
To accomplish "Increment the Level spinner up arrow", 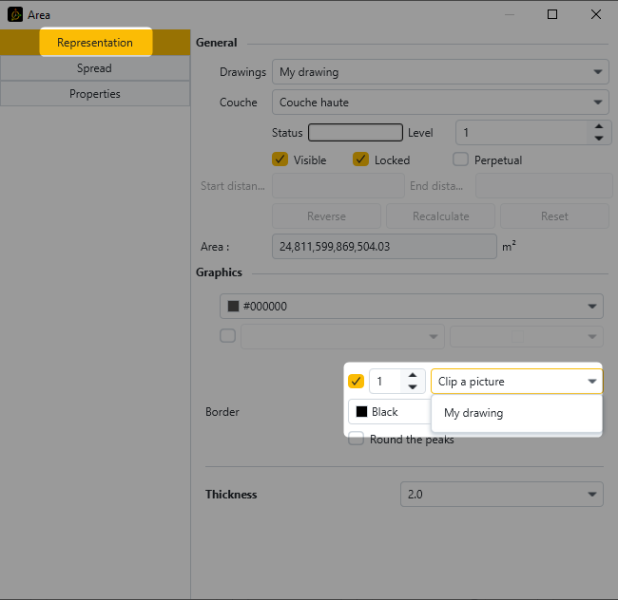I will pyautogui.click(x=598, y=127).
